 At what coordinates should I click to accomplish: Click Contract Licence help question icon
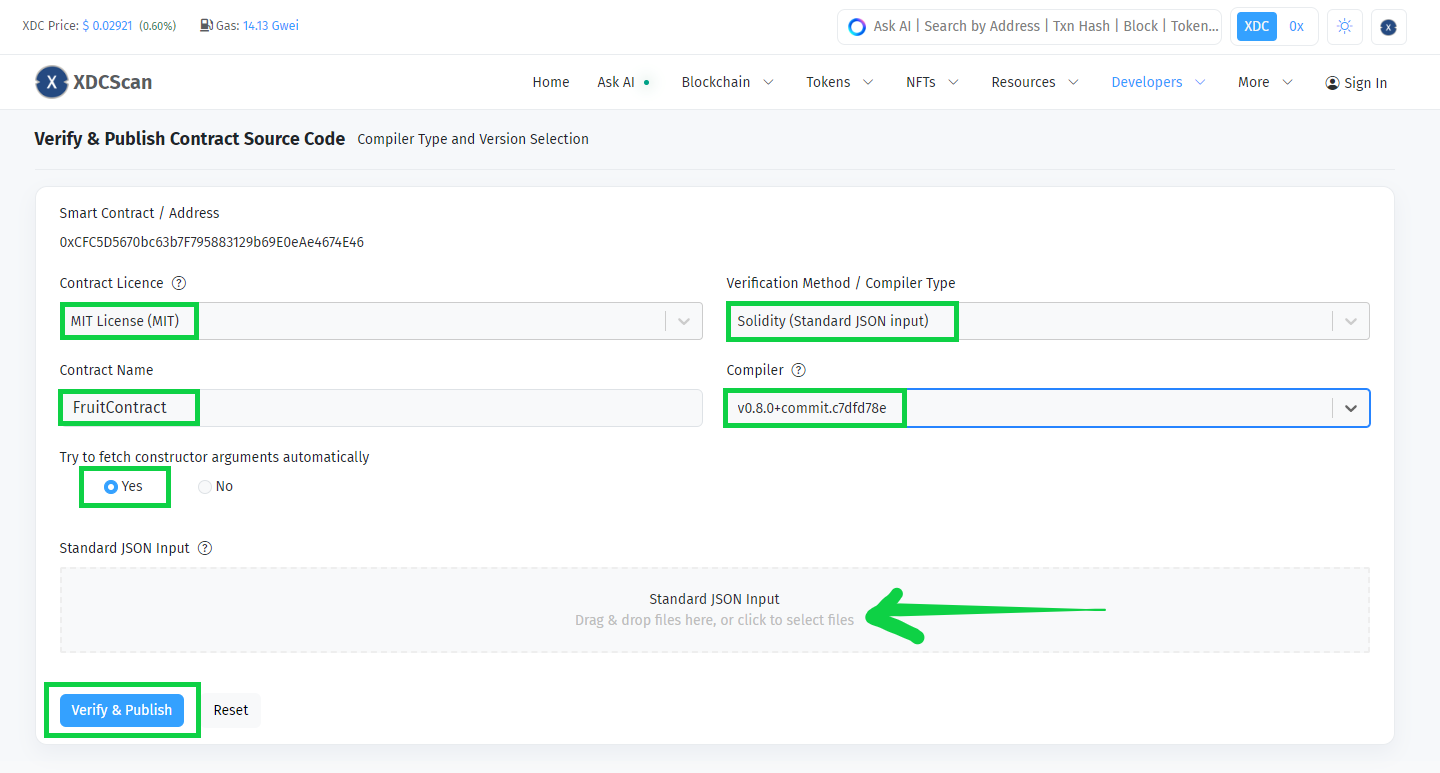pyautogui.click(x=179, y=283)
